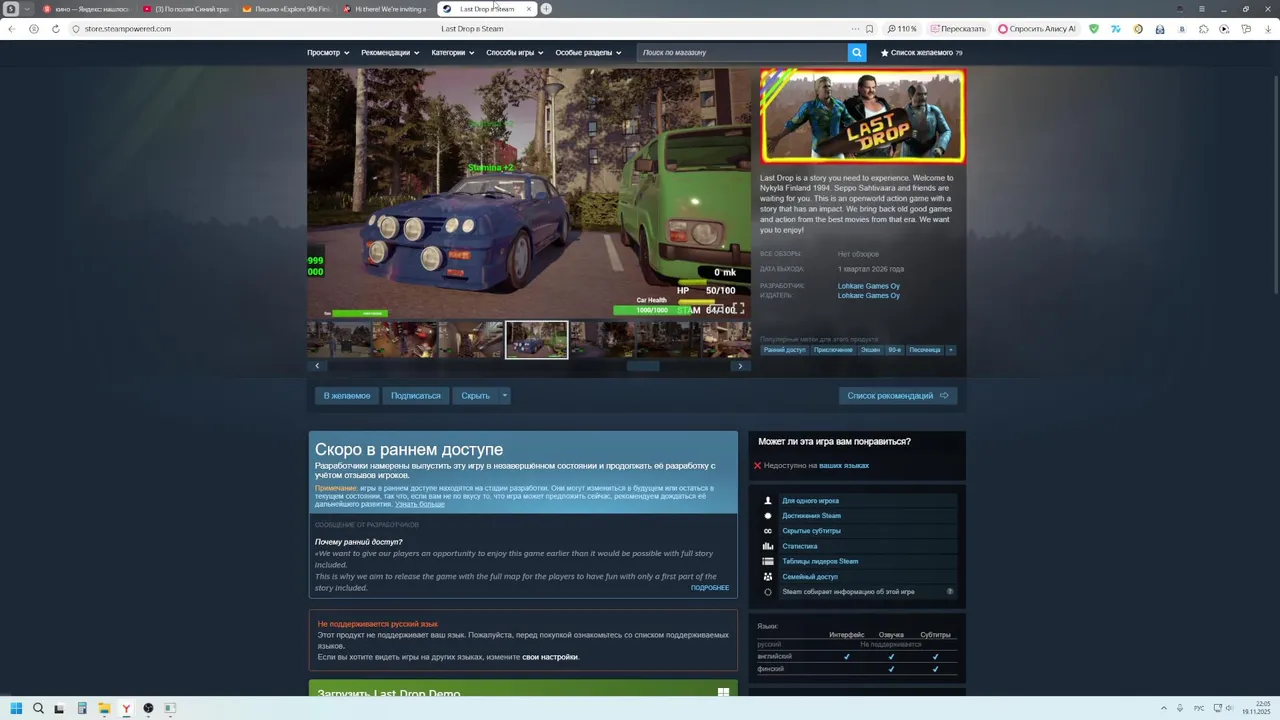Image resolution: width=1280 pixels, height=720 pixels.
Task: Click the Пересказать button
Action: (959, 29)
